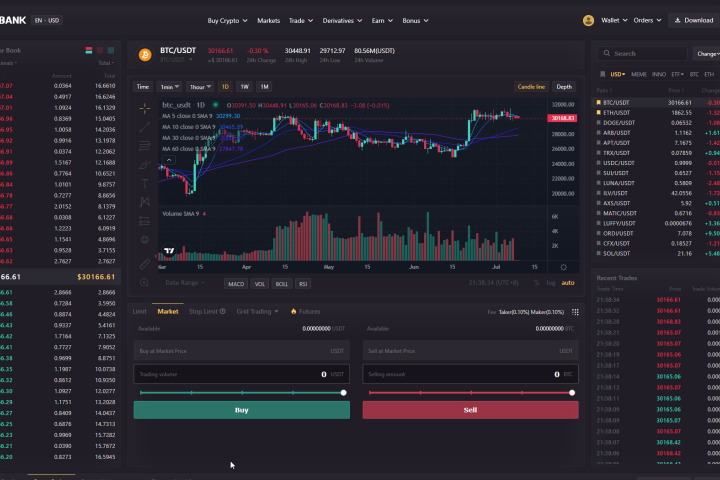
Task: Collapse the indicator legend arrow
Action: tap(169, 160)
